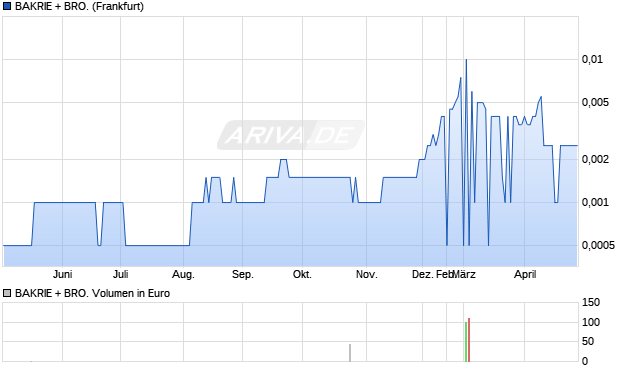This screenshot has width=620, height=371.
Task: Click the Sep. month label
Action: (242, 274)
